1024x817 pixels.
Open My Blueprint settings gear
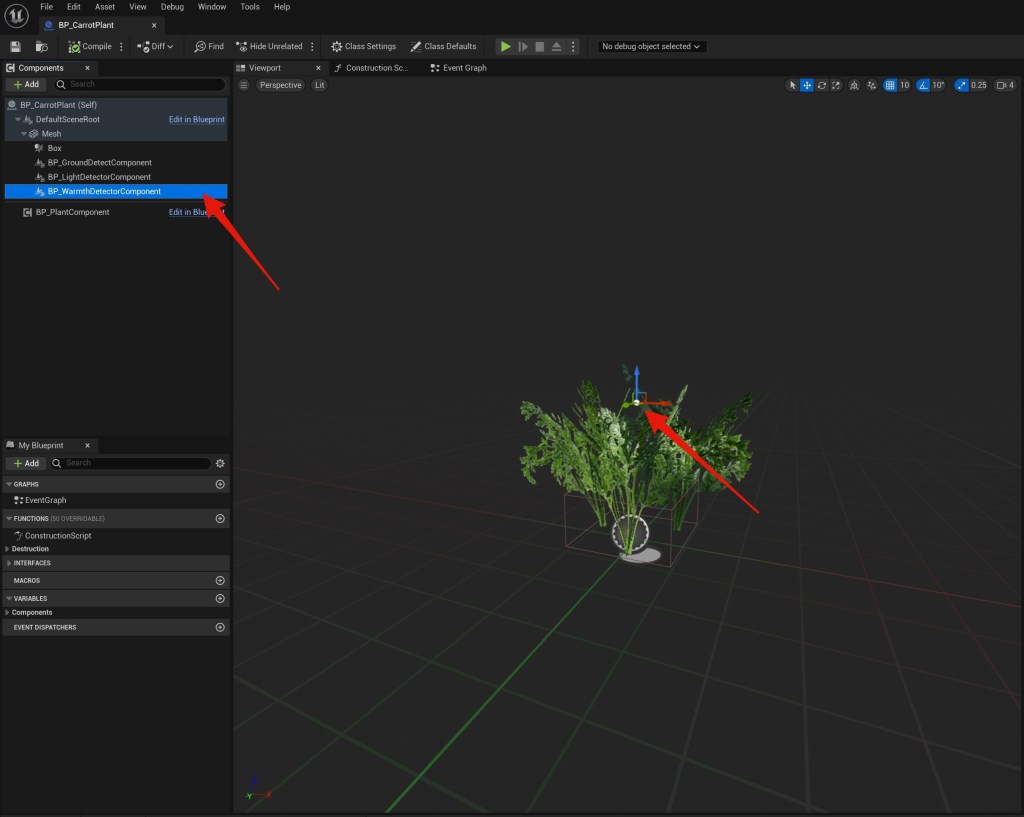(x=220, y=463)
